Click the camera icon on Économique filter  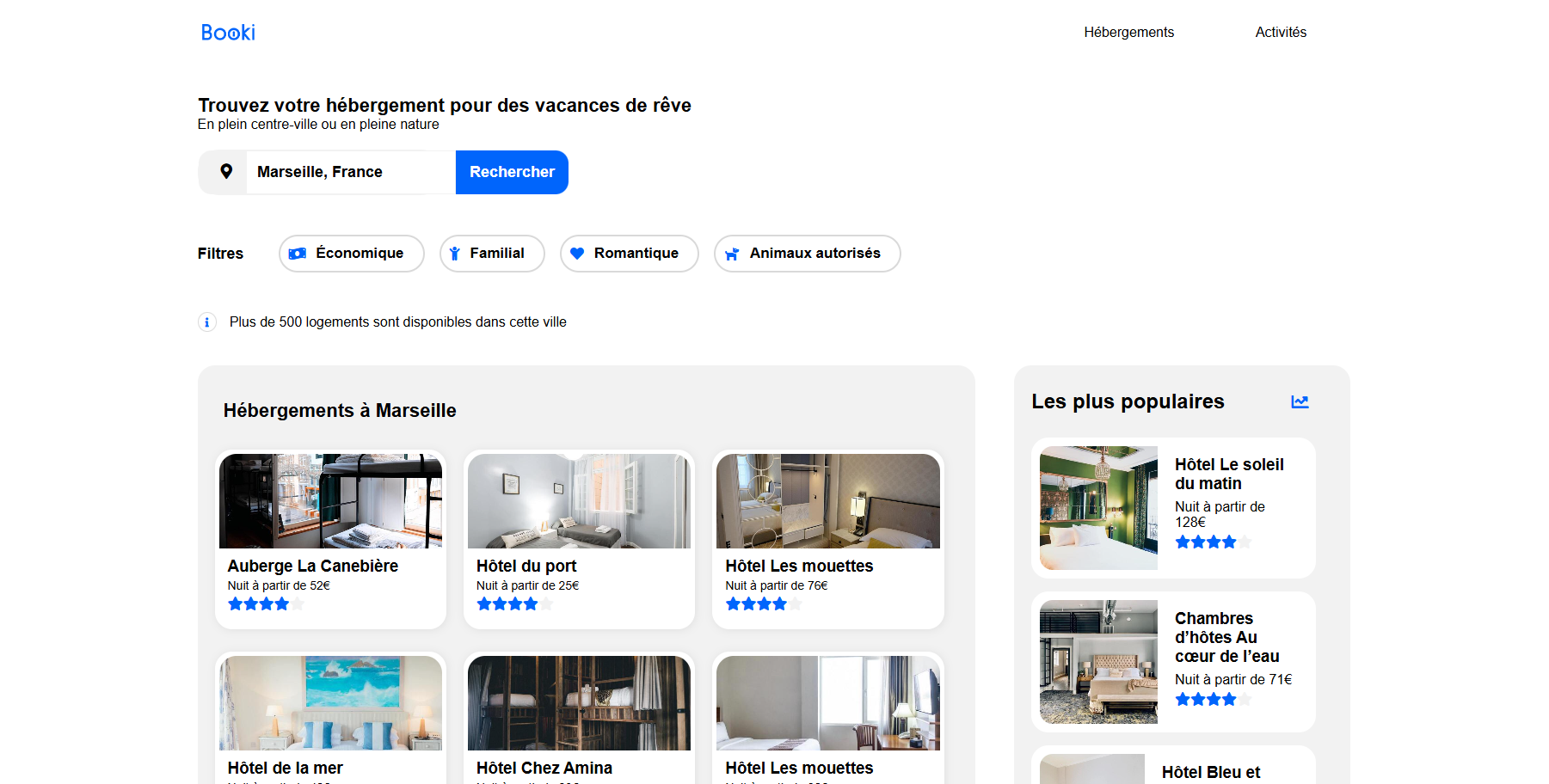(298, 253)
